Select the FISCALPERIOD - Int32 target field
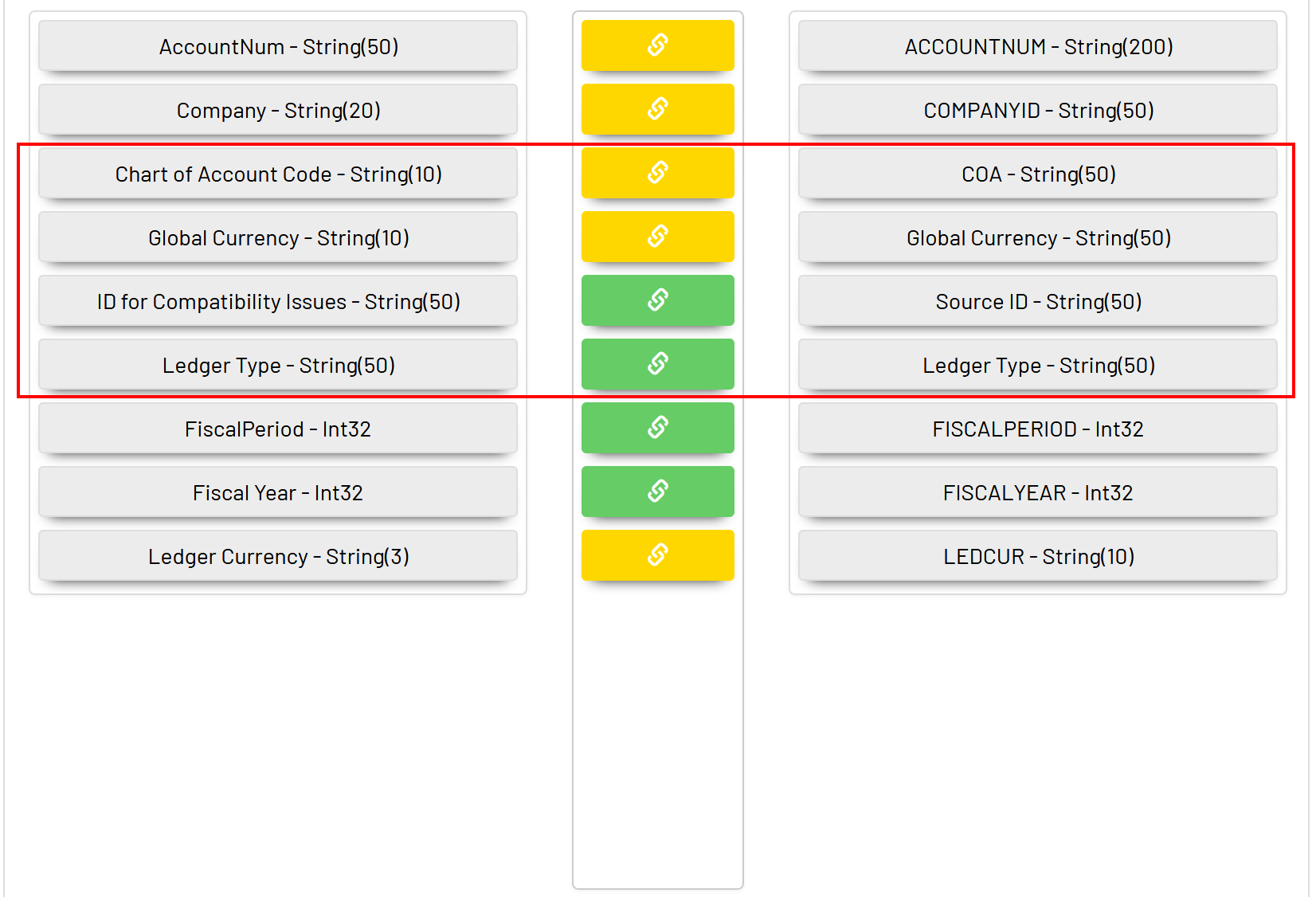This screenshot has width=1316, height=897. click(x=1038, y=429)
